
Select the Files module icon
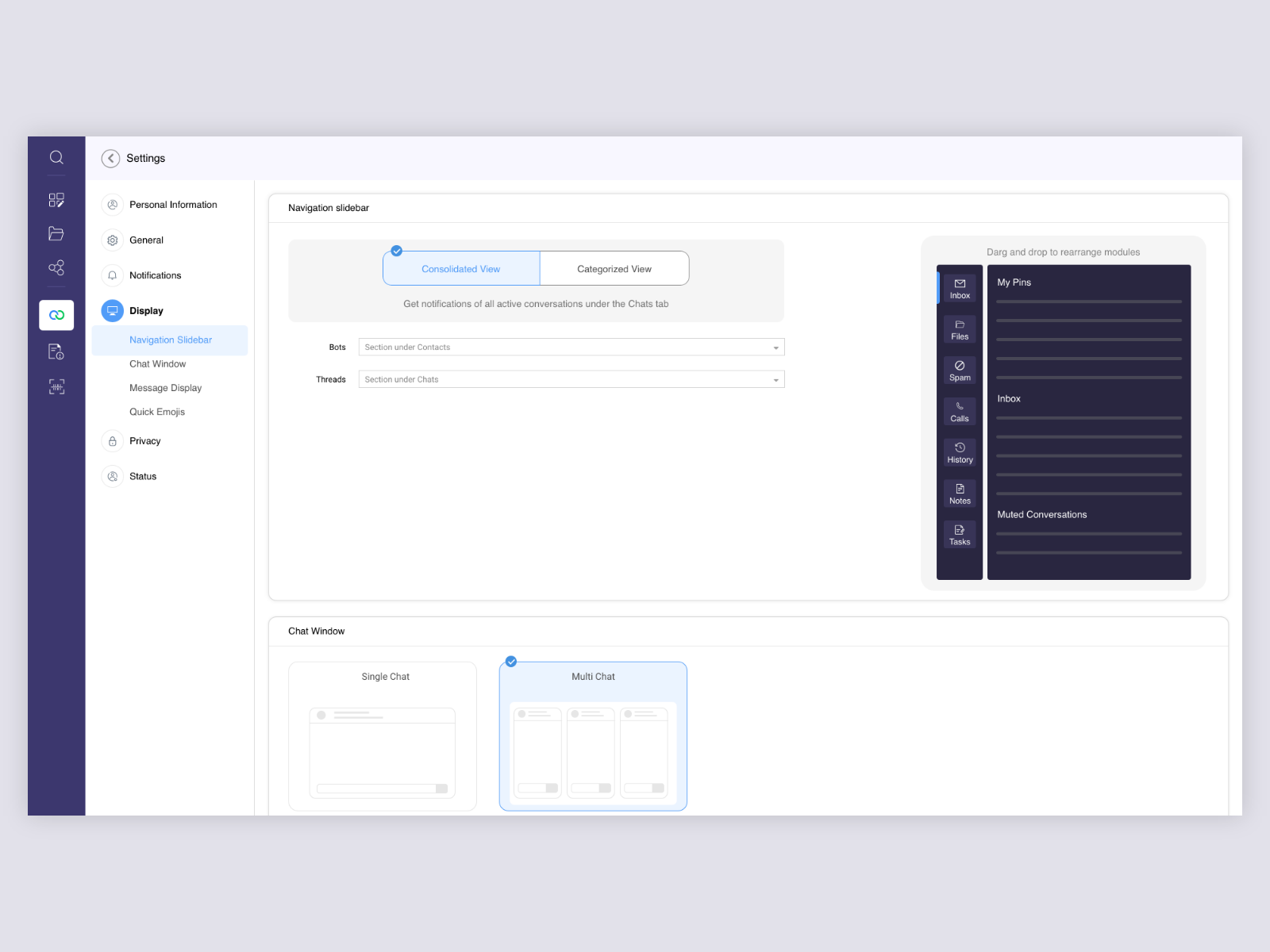click(x=959, y=329)
